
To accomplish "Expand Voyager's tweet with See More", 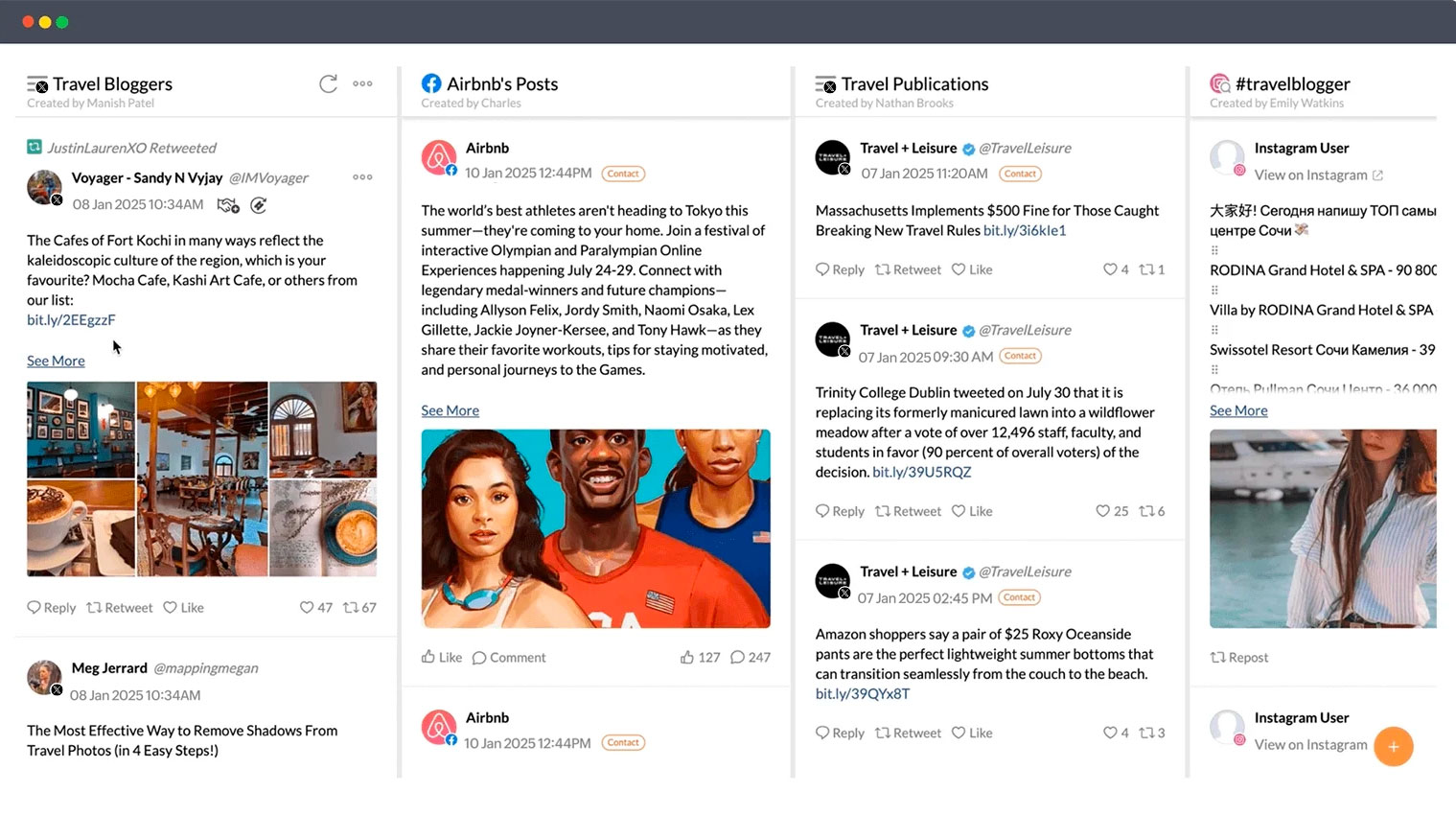I will pyautogui.click(x=56, y=361).
